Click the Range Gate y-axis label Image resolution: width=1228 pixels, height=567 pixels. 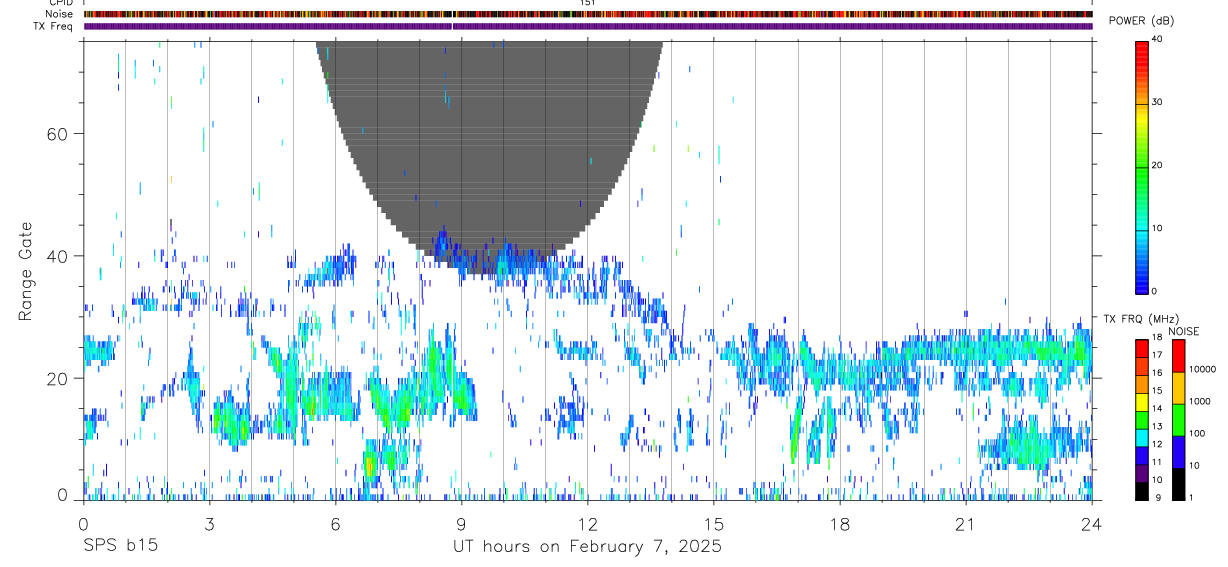(x=25, y=273)
